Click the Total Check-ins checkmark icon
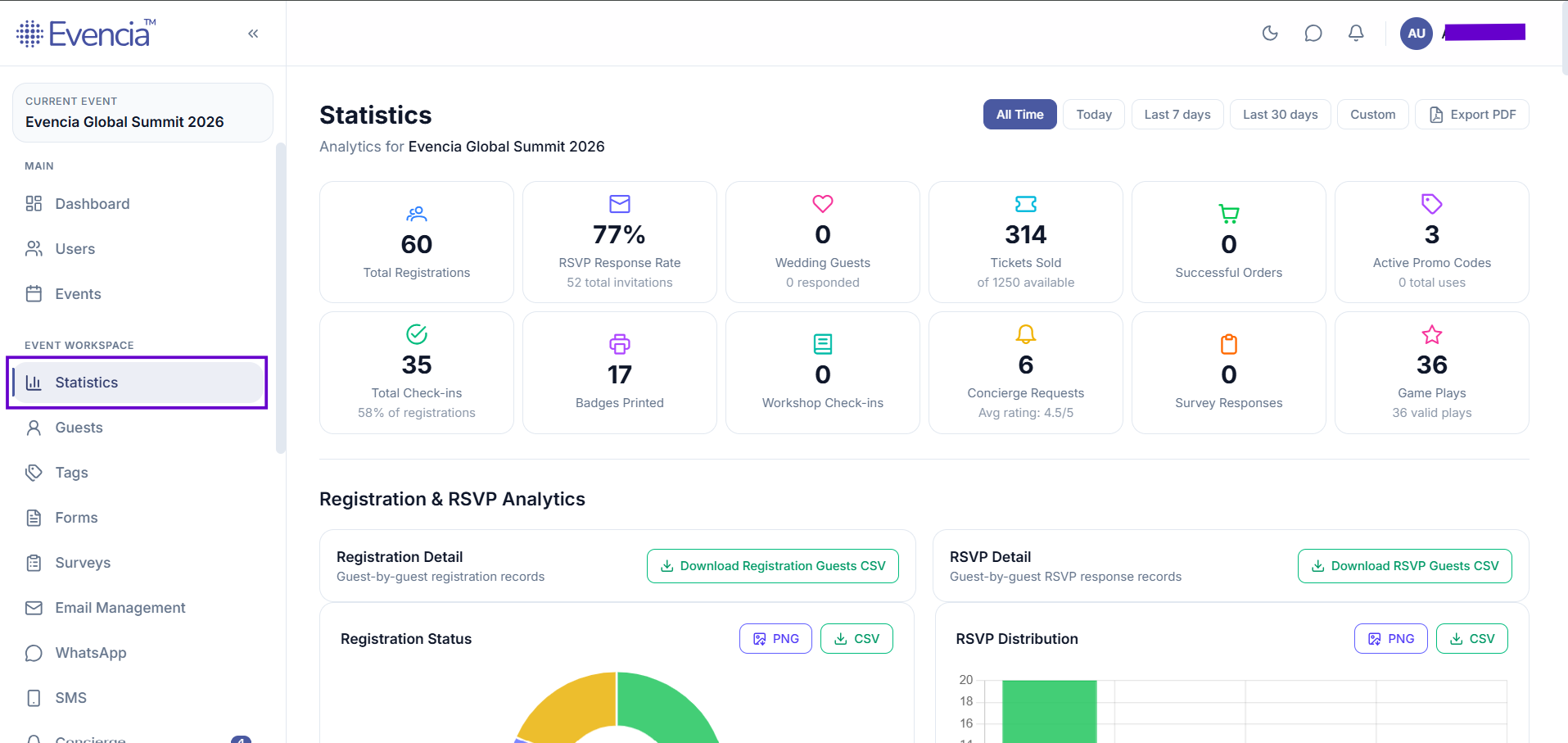The height and width of the screenshot is (743, 1568). [417, 334]
